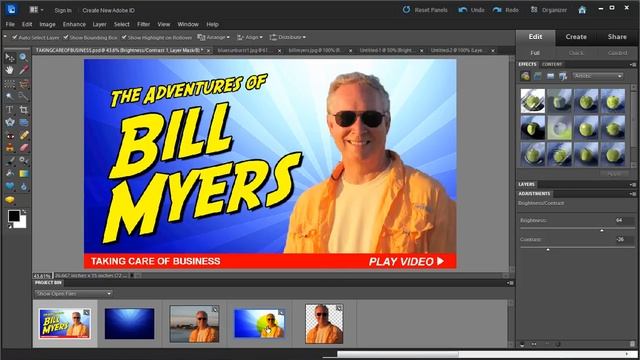
Task: Switch to the Share tab
Action: (x=617, y=37)
